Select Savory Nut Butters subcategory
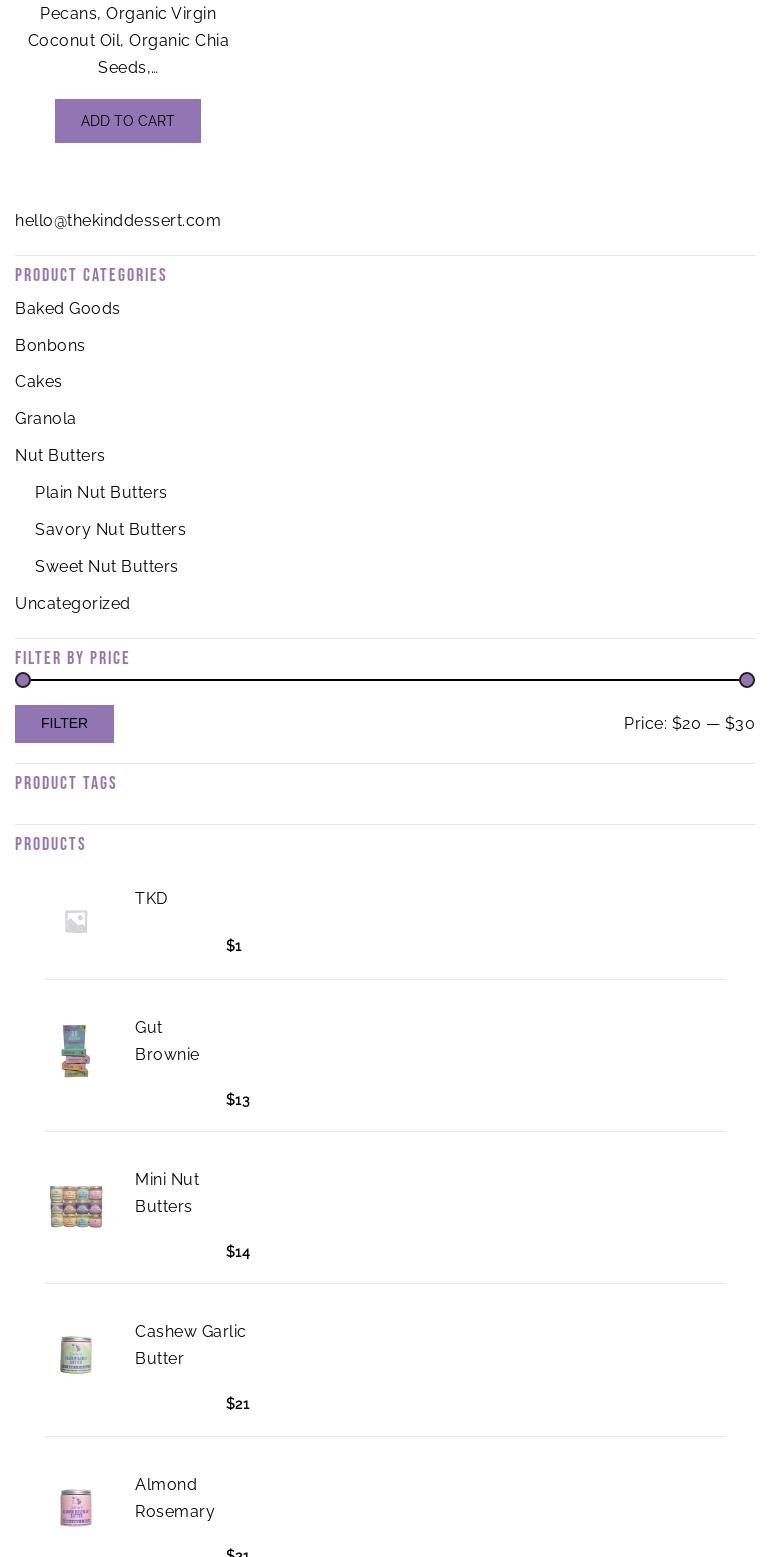 (x=110, y=529)
